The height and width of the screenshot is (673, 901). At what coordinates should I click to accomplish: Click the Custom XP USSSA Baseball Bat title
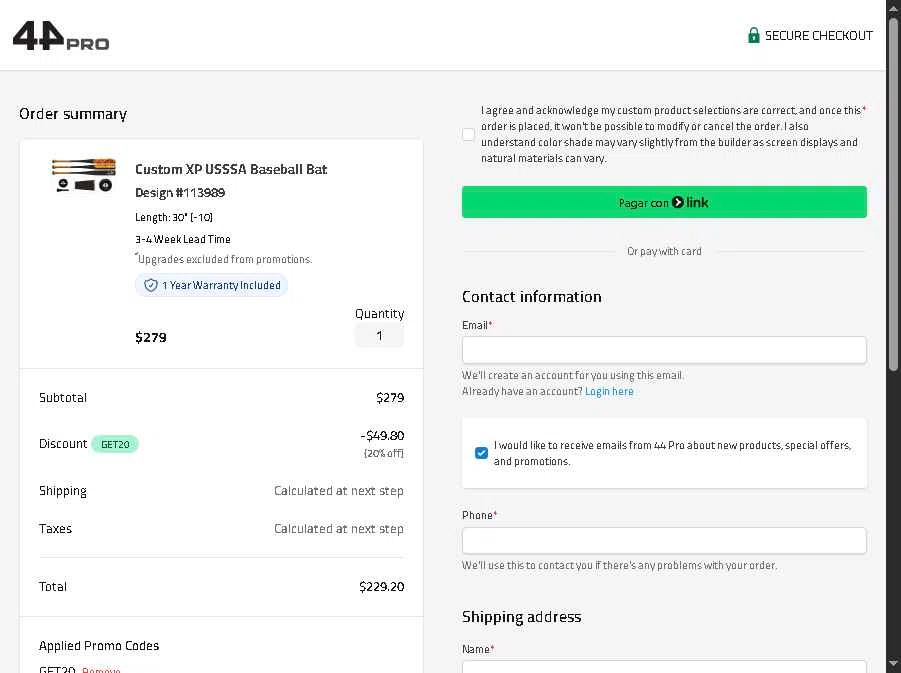[231, 169]
